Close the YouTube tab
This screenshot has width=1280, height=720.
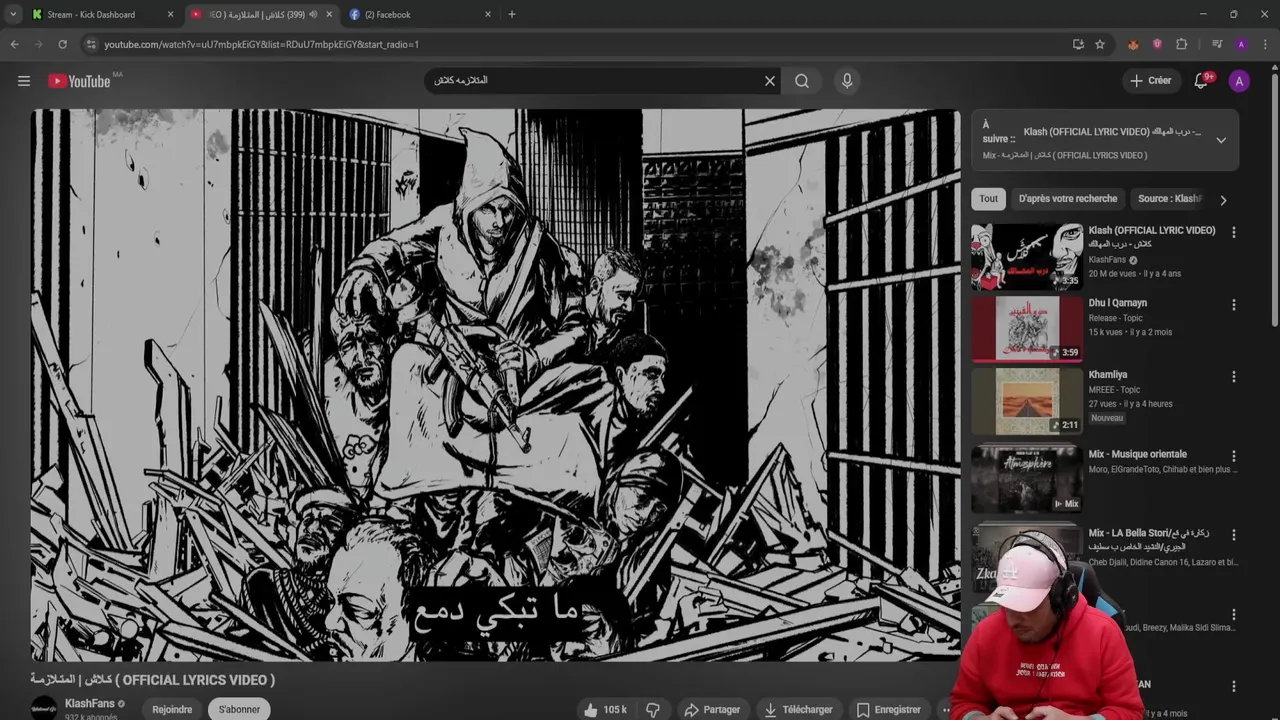pos(328,14)
